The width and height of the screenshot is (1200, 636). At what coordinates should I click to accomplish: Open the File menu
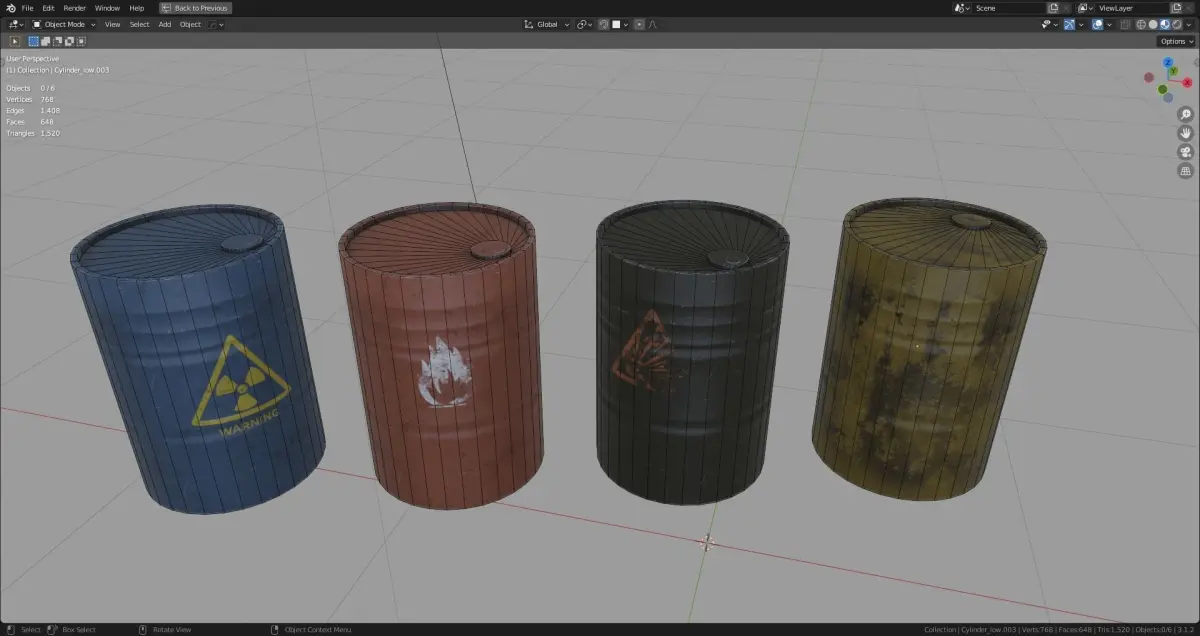point(27,8)
